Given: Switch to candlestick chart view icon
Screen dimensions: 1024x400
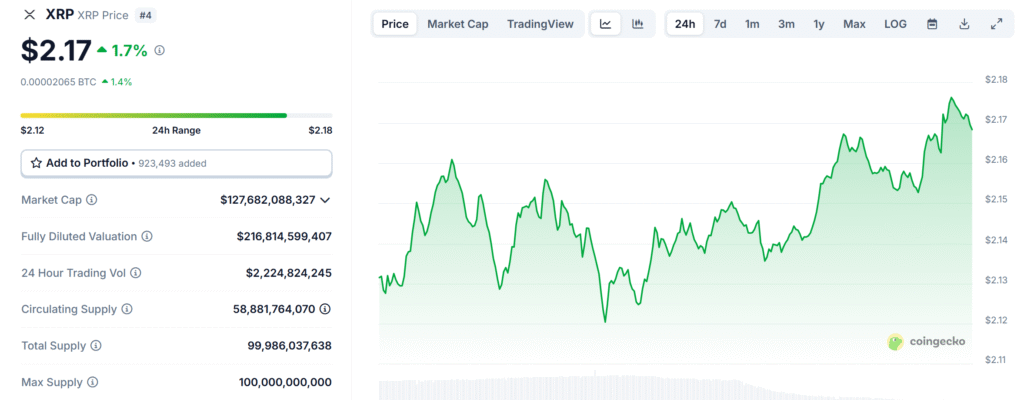Looking at the screenshot, I should coord(638,24).
